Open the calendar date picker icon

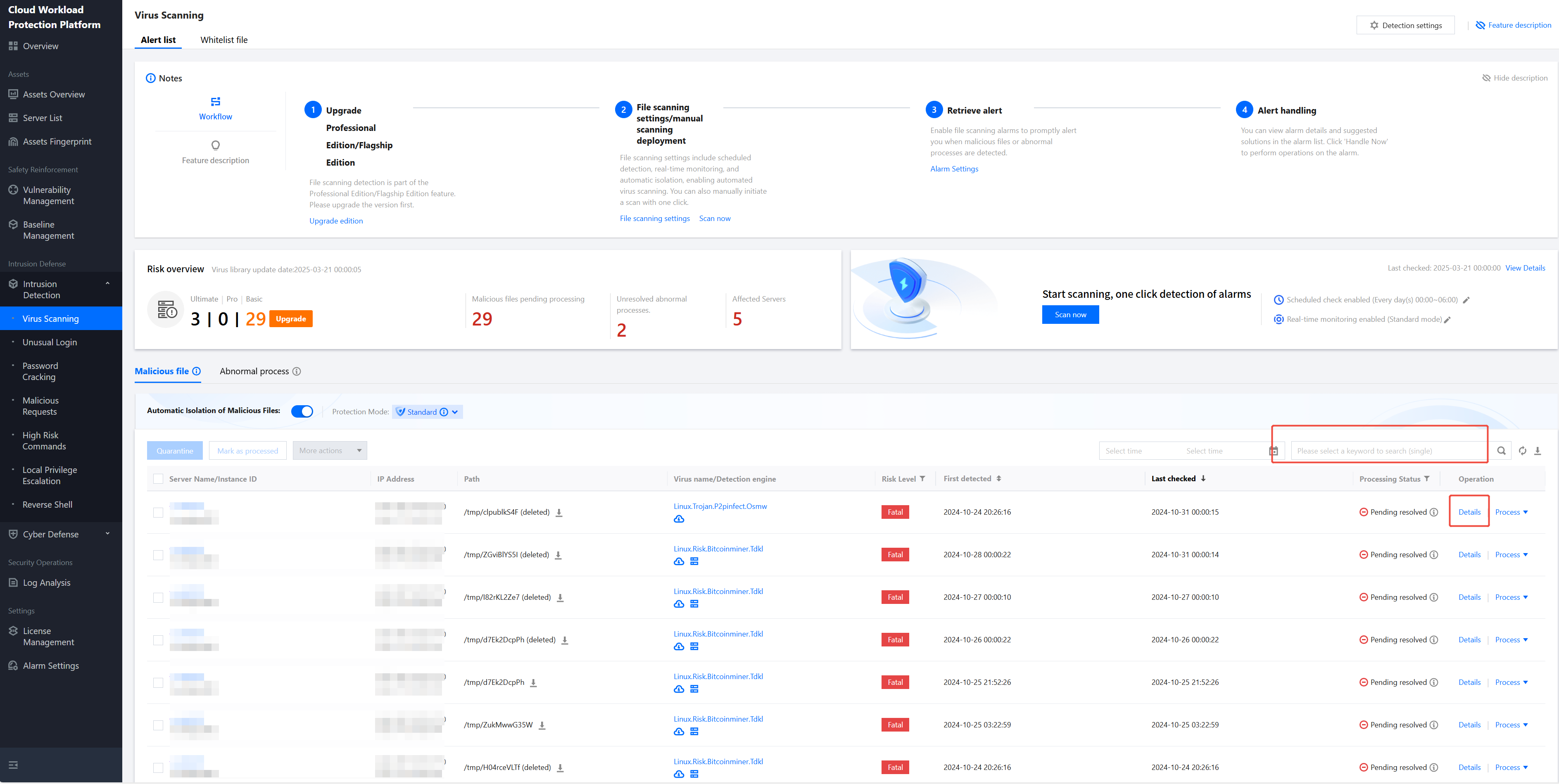point(1273,451)
